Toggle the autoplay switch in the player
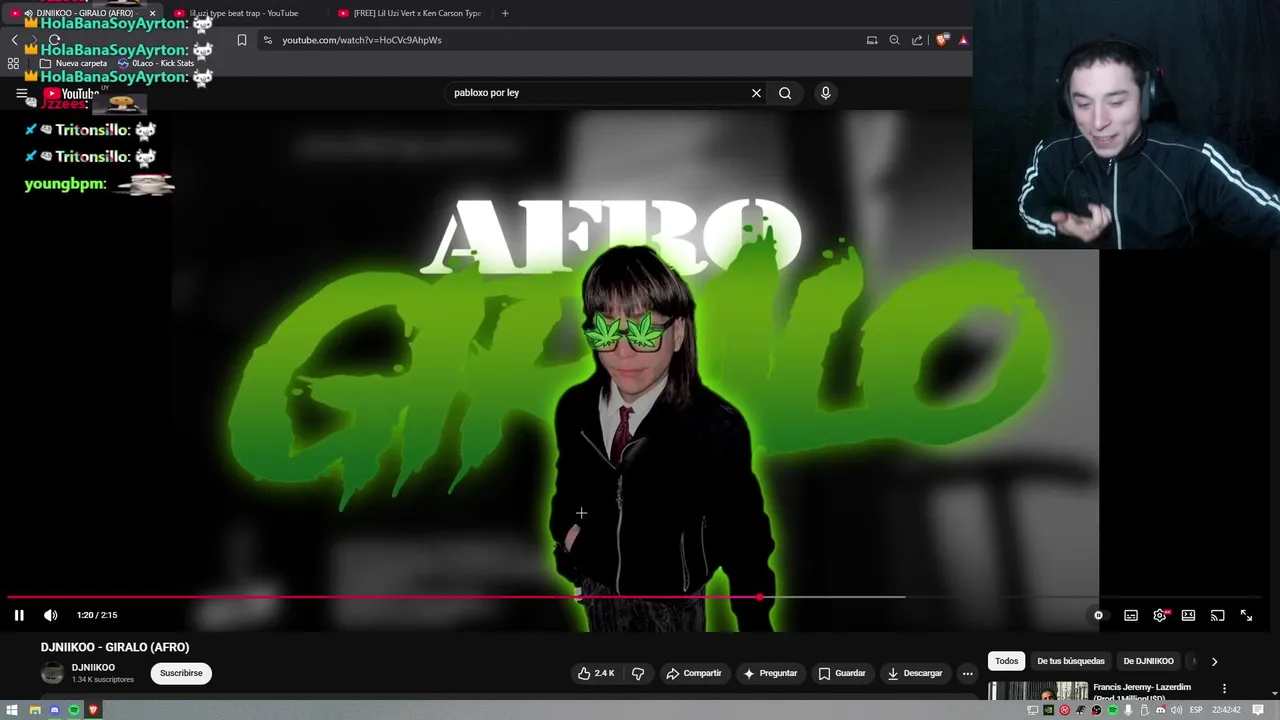Image resolution: width=1280 pixels, height=720 pixels. tap(1098, 615)
